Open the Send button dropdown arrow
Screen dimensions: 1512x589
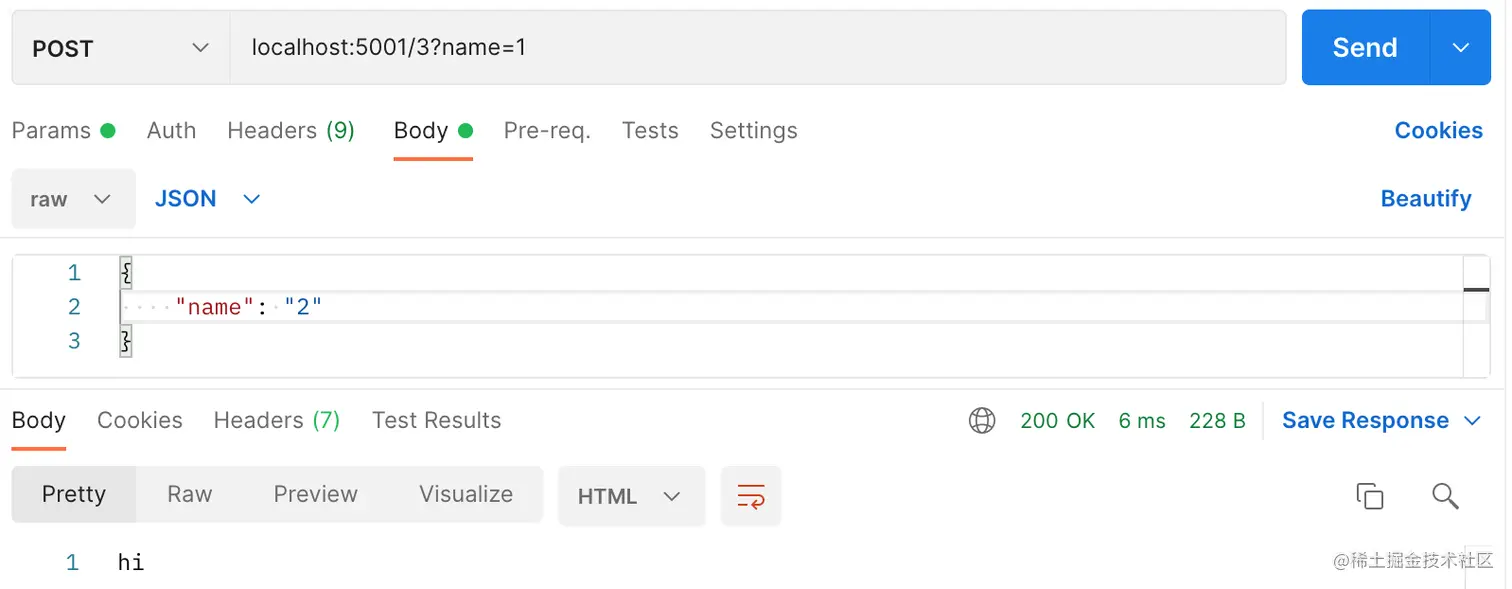pyautogui.click(x=1461, y=48)
